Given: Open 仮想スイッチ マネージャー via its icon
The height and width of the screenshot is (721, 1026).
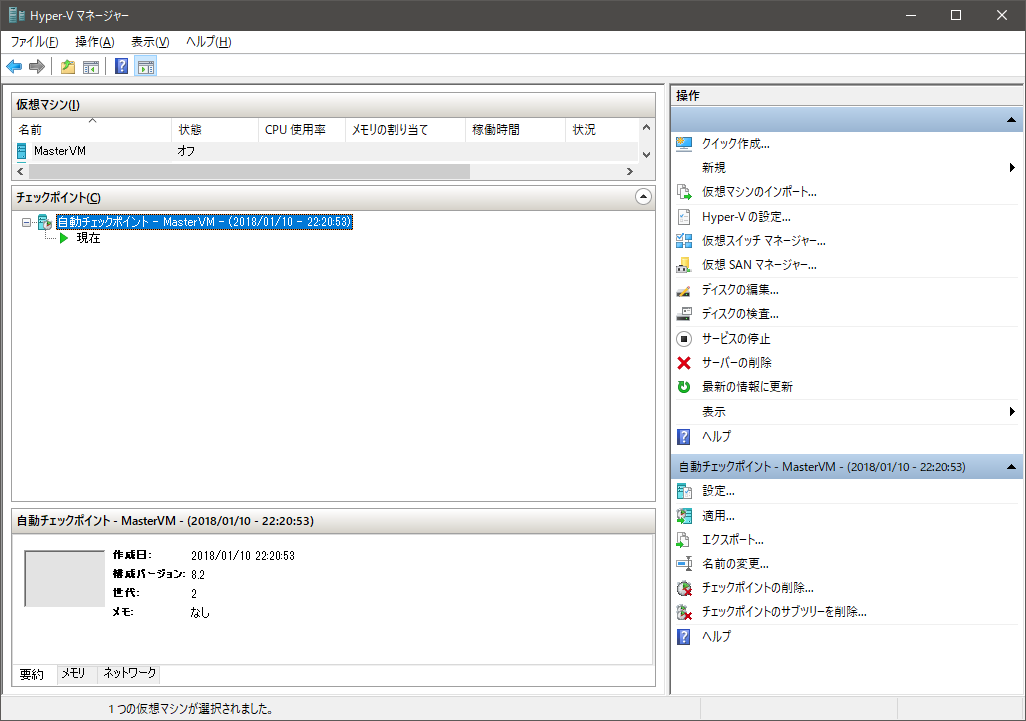Looking at the screenshot, I should pyautogui.click(x=685, y=240).
